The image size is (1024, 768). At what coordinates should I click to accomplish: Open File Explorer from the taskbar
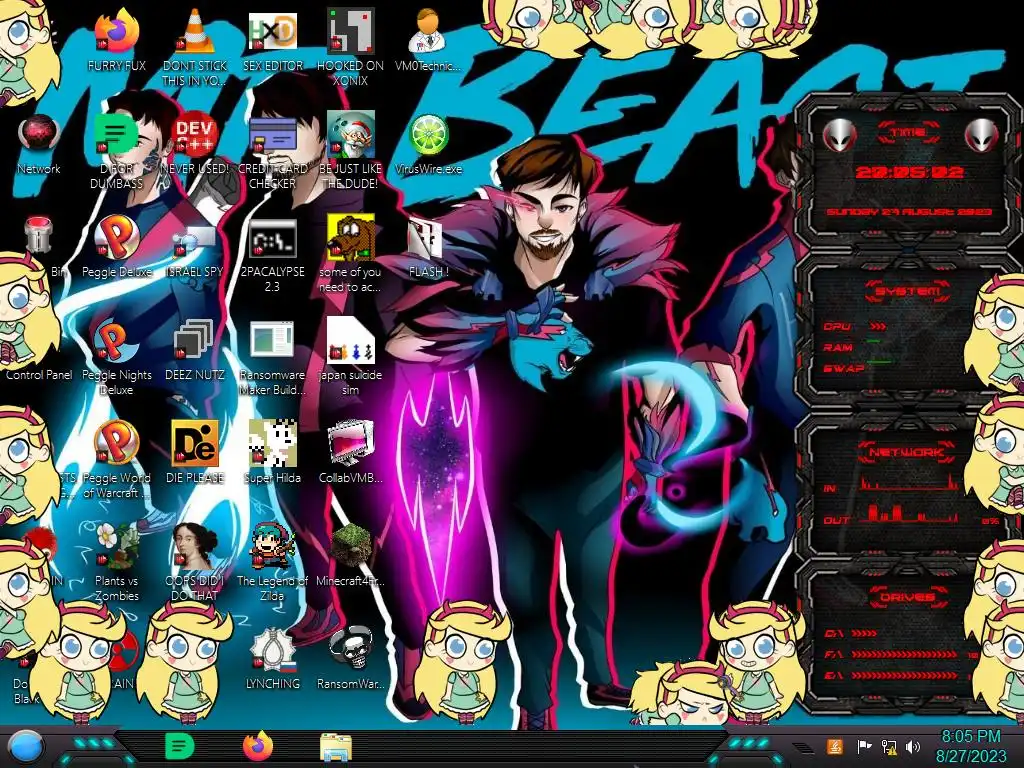[x=336, y=747]
